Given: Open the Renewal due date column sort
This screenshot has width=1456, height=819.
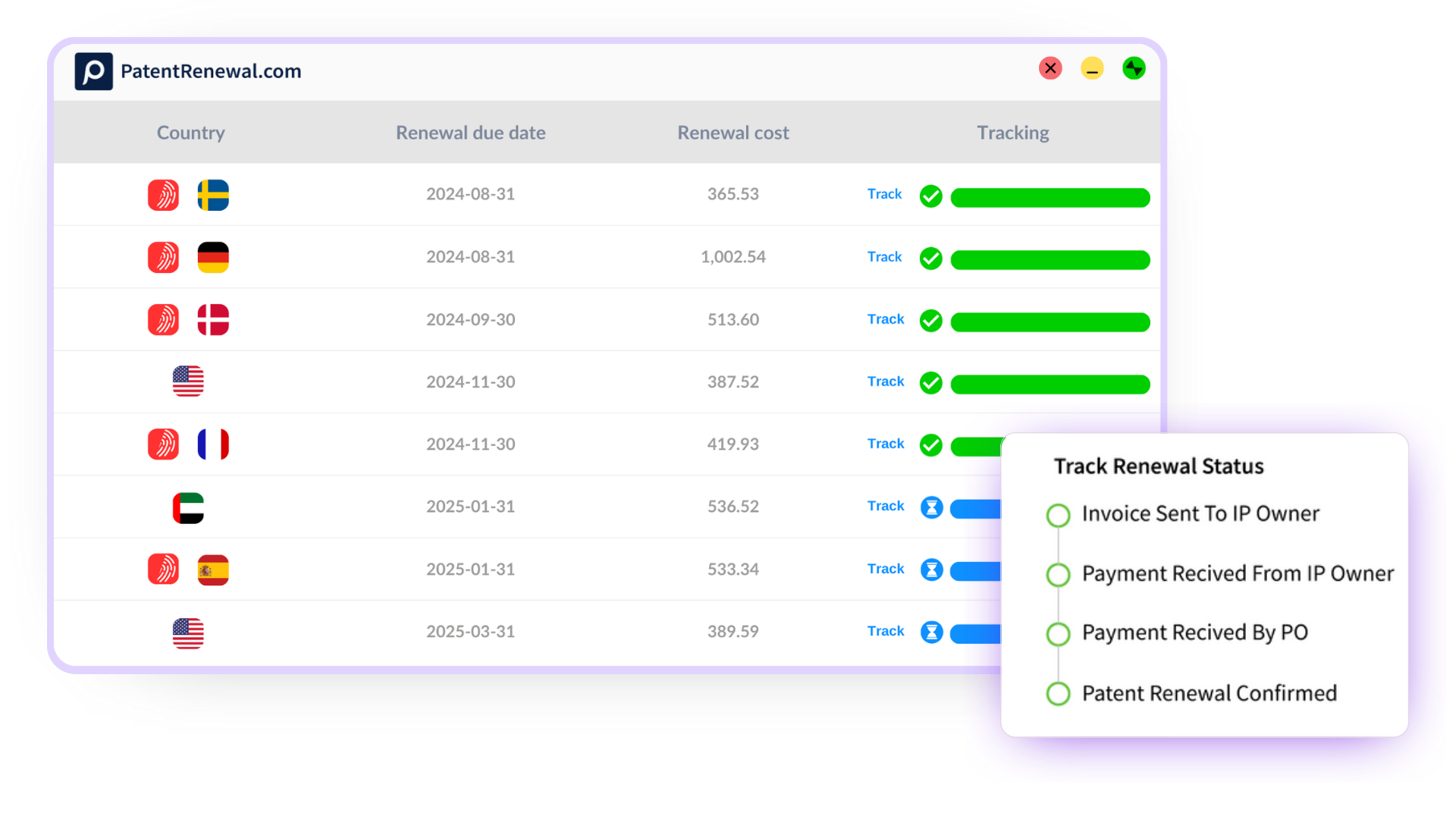Looking at the screenshot, I should point(470,132).
